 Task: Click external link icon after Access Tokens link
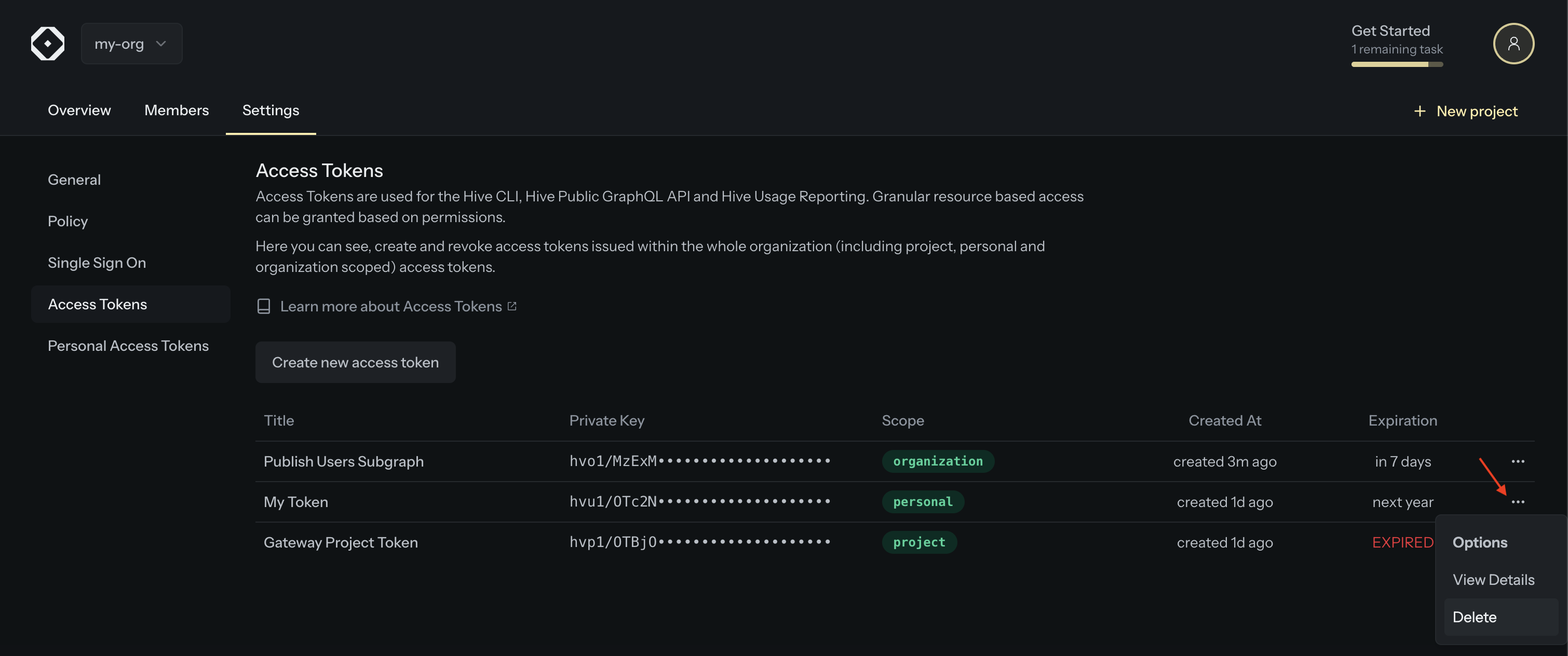coord(512,306)
